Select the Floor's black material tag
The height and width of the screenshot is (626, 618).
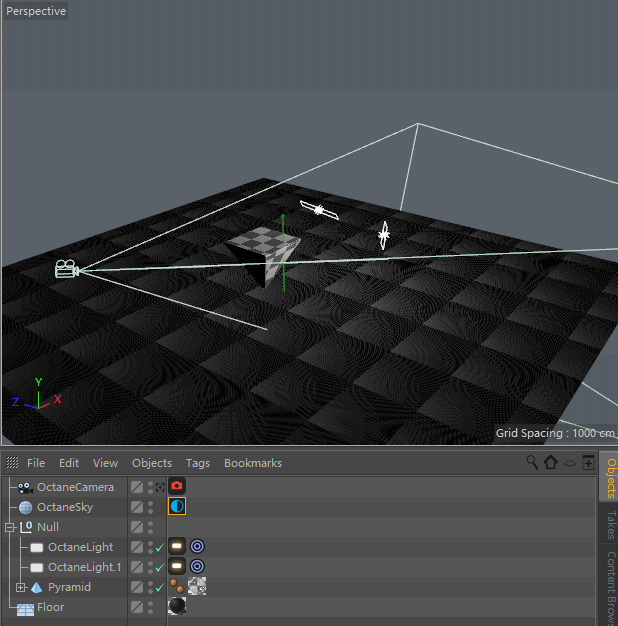tap(177, 606)
